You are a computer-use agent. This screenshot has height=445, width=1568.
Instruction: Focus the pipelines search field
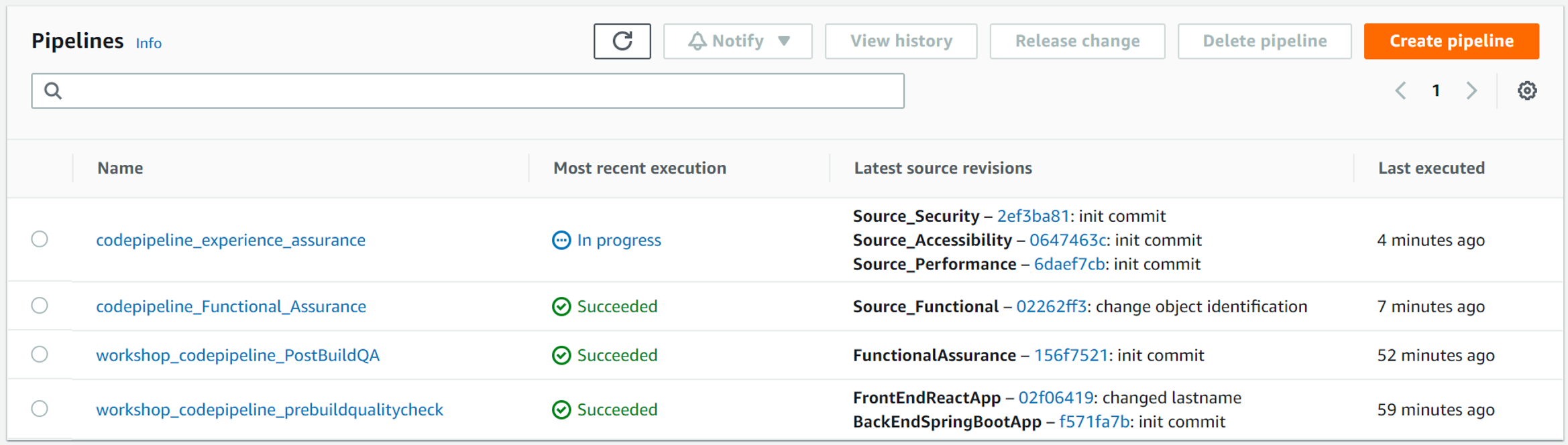click(467, 91)
